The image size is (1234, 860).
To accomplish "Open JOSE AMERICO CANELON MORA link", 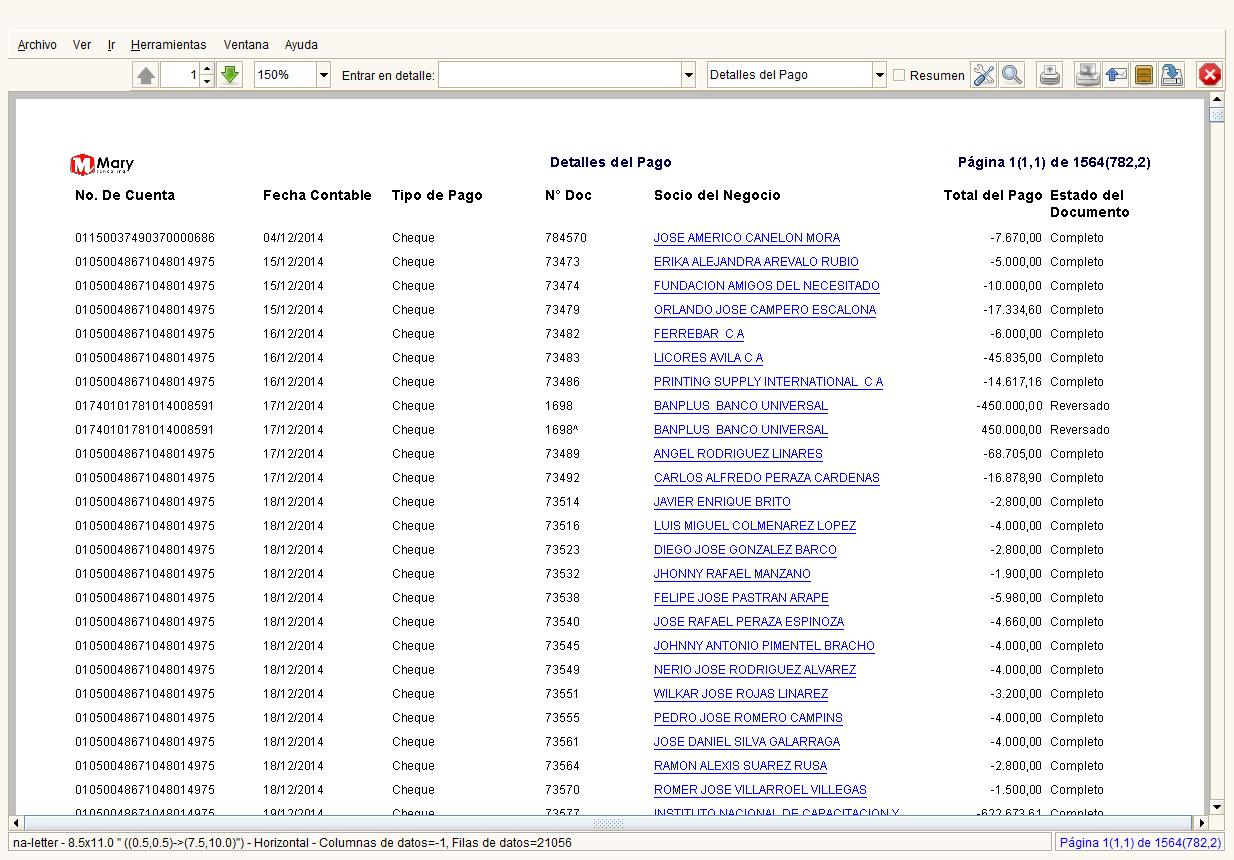I will tap(746, 238).
